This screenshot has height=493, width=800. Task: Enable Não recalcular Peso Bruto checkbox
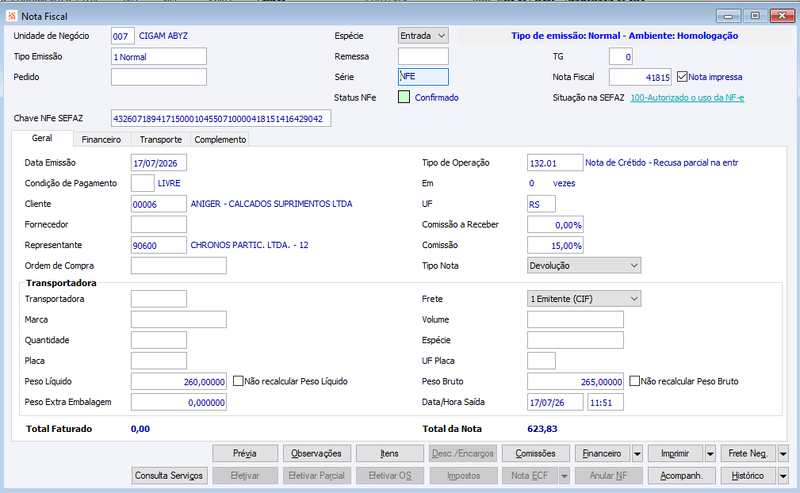(x=634, y=381)
